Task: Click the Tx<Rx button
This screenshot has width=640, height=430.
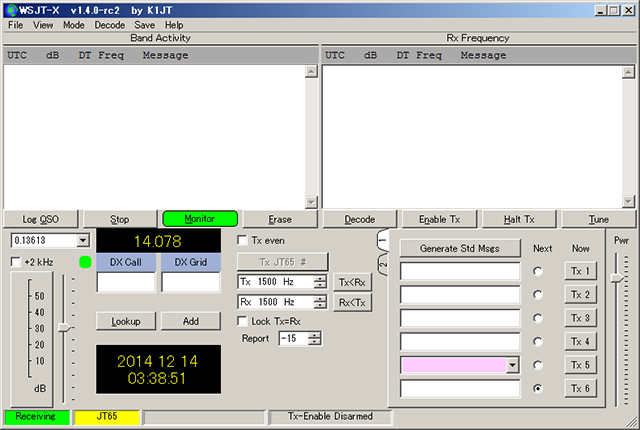Action: pos(352,282)
